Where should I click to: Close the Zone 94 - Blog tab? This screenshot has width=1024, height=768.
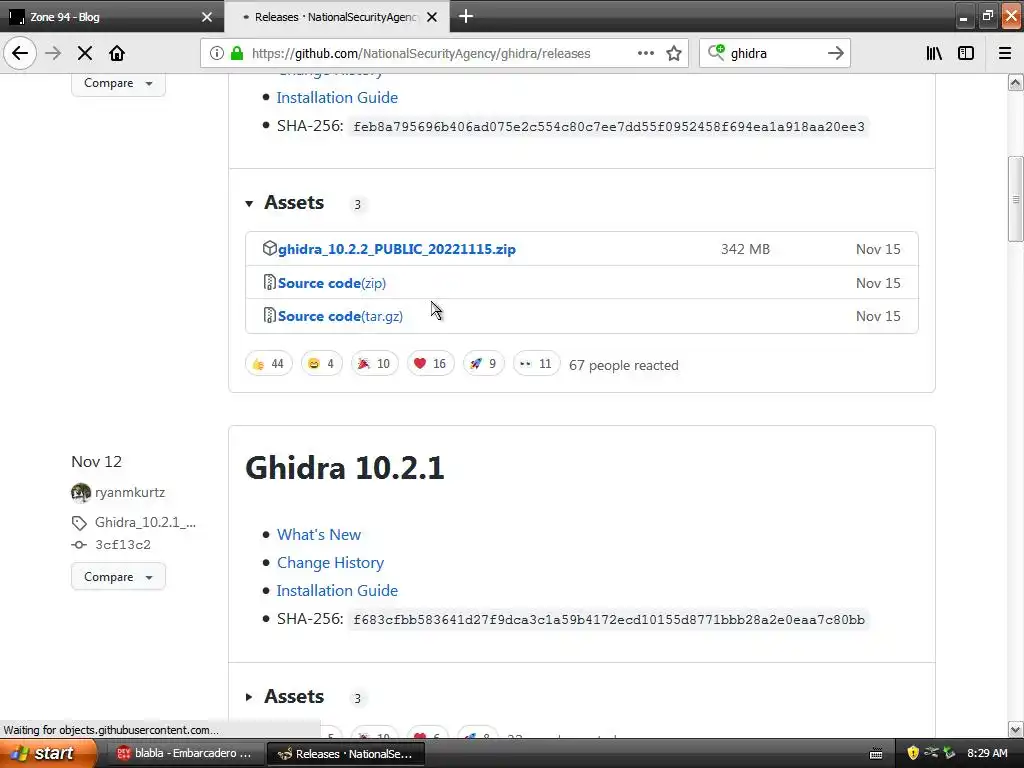[207, 17]
